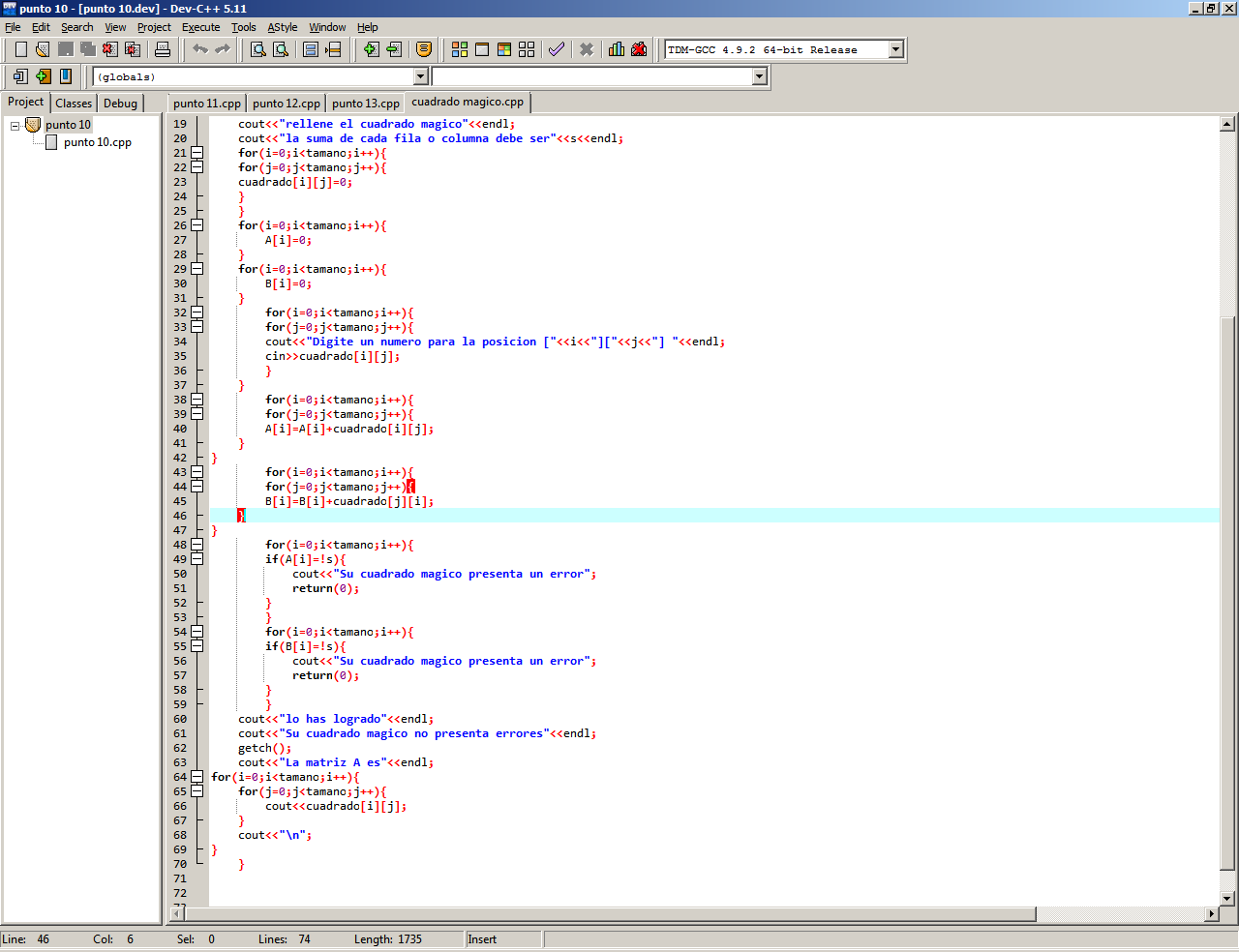Collapse the code fold at line 48
Viewport: 1239px width, 952px height.
pos(197,545)
